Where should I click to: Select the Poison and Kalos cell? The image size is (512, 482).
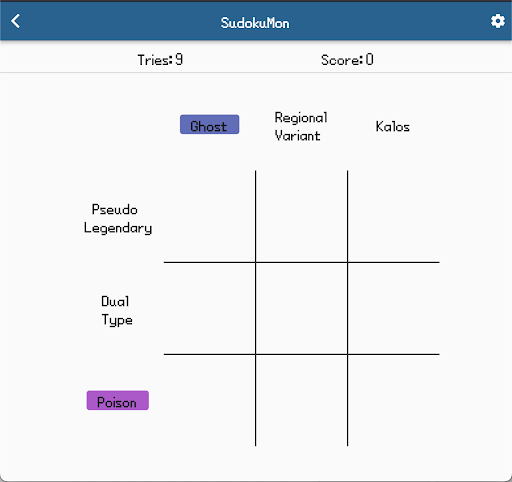click(394, 400)
